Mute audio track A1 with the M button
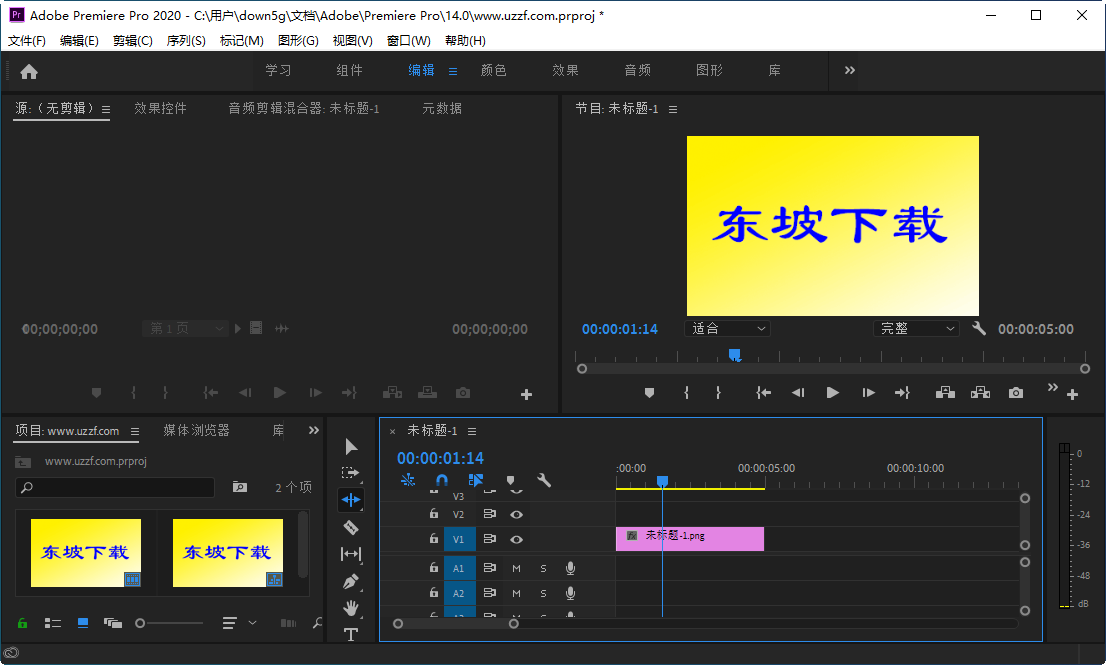The height and width of the screenshot is (665, 1106). pos(516,568)
